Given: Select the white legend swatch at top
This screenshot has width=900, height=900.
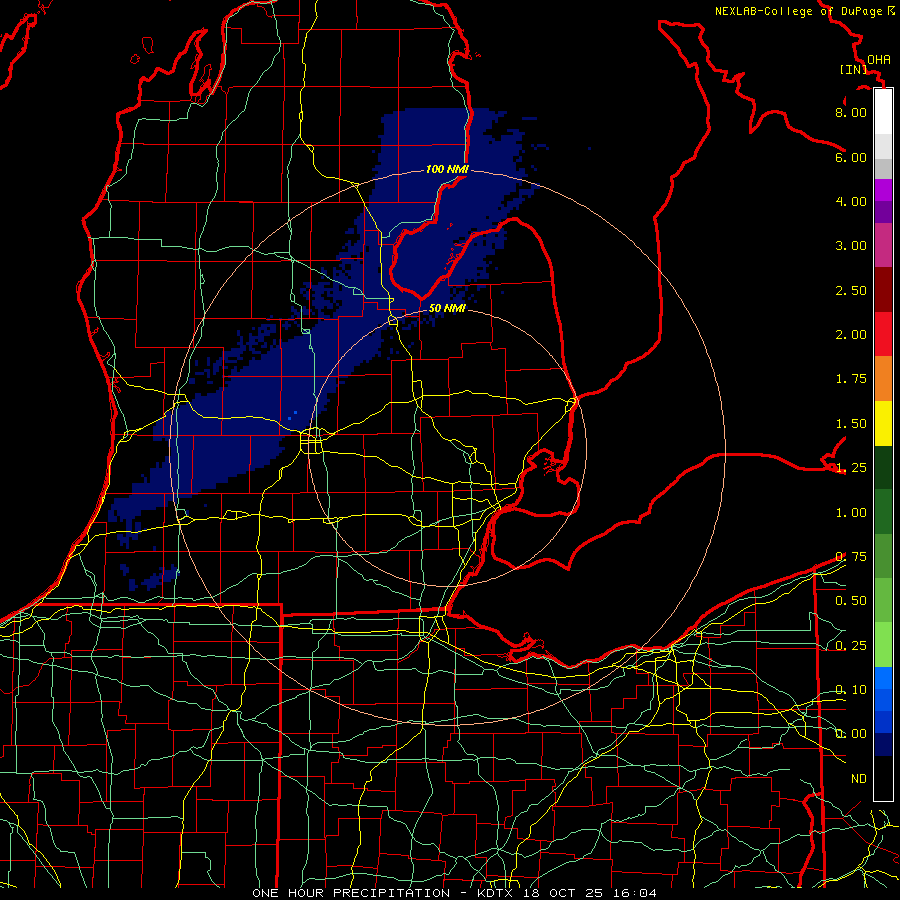Looking at the screenshot, I should [883, 112].
